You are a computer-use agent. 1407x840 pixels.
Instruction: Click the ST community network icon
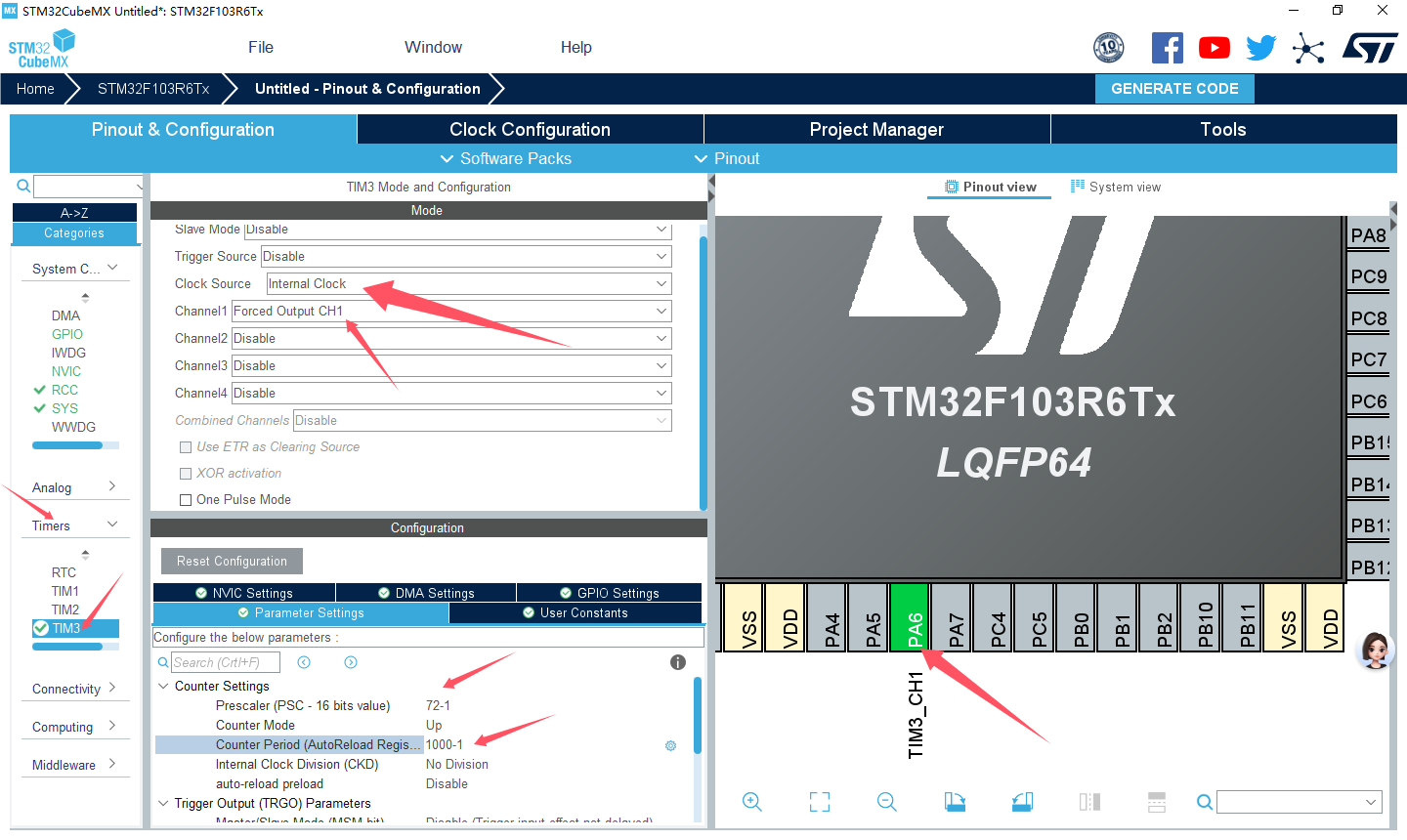click(x=1308, y=48)
